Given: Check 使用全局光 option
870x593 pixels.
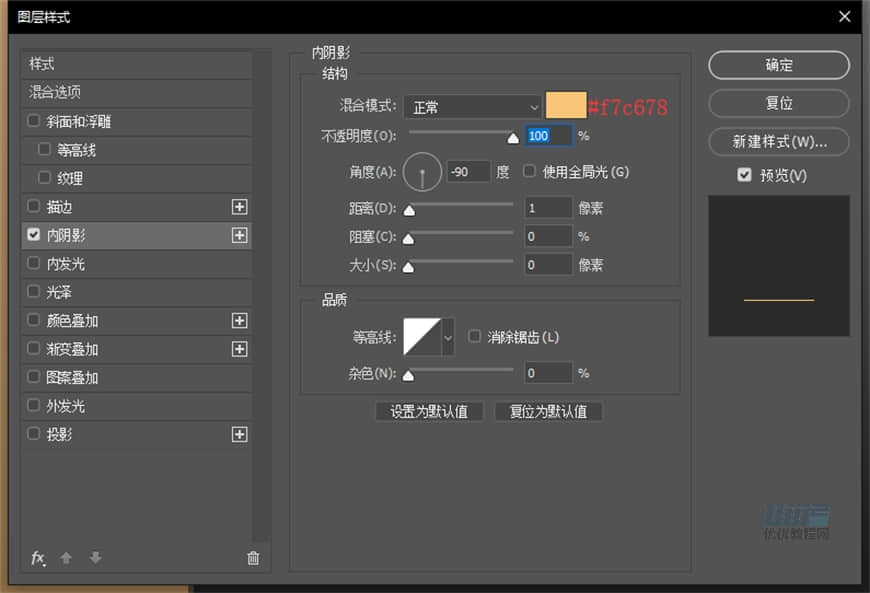Looking at the screenshot, I should pyautogui.click(x=528, y=171).
